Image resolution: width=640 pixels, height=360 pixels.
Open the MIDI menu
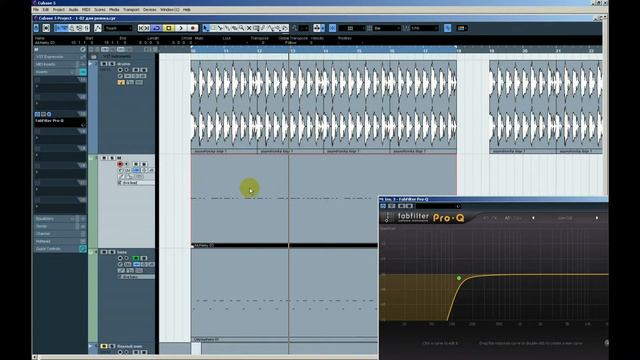pyautogui.click(x=86, y=9)
